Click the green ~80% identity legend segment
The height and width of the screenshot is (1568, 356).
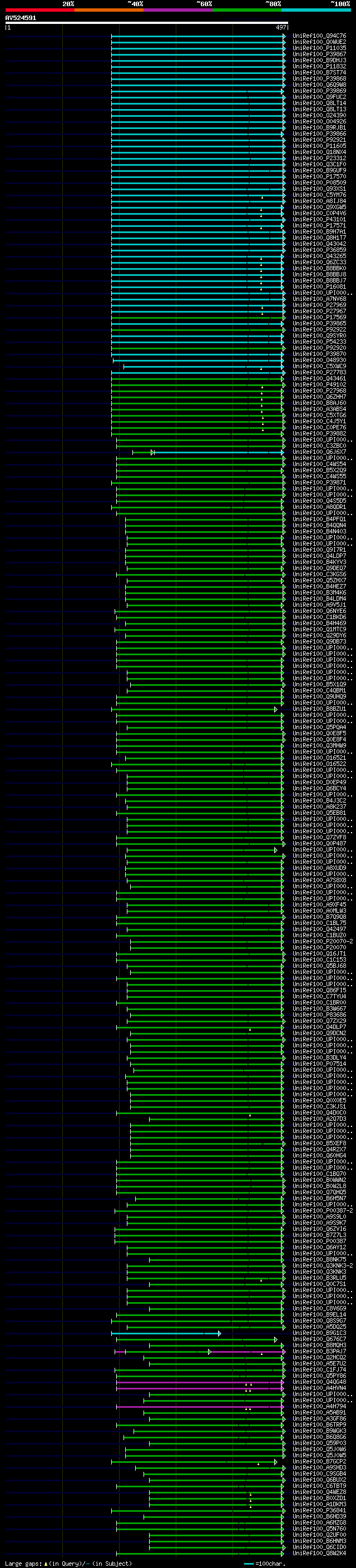(247, 10)
